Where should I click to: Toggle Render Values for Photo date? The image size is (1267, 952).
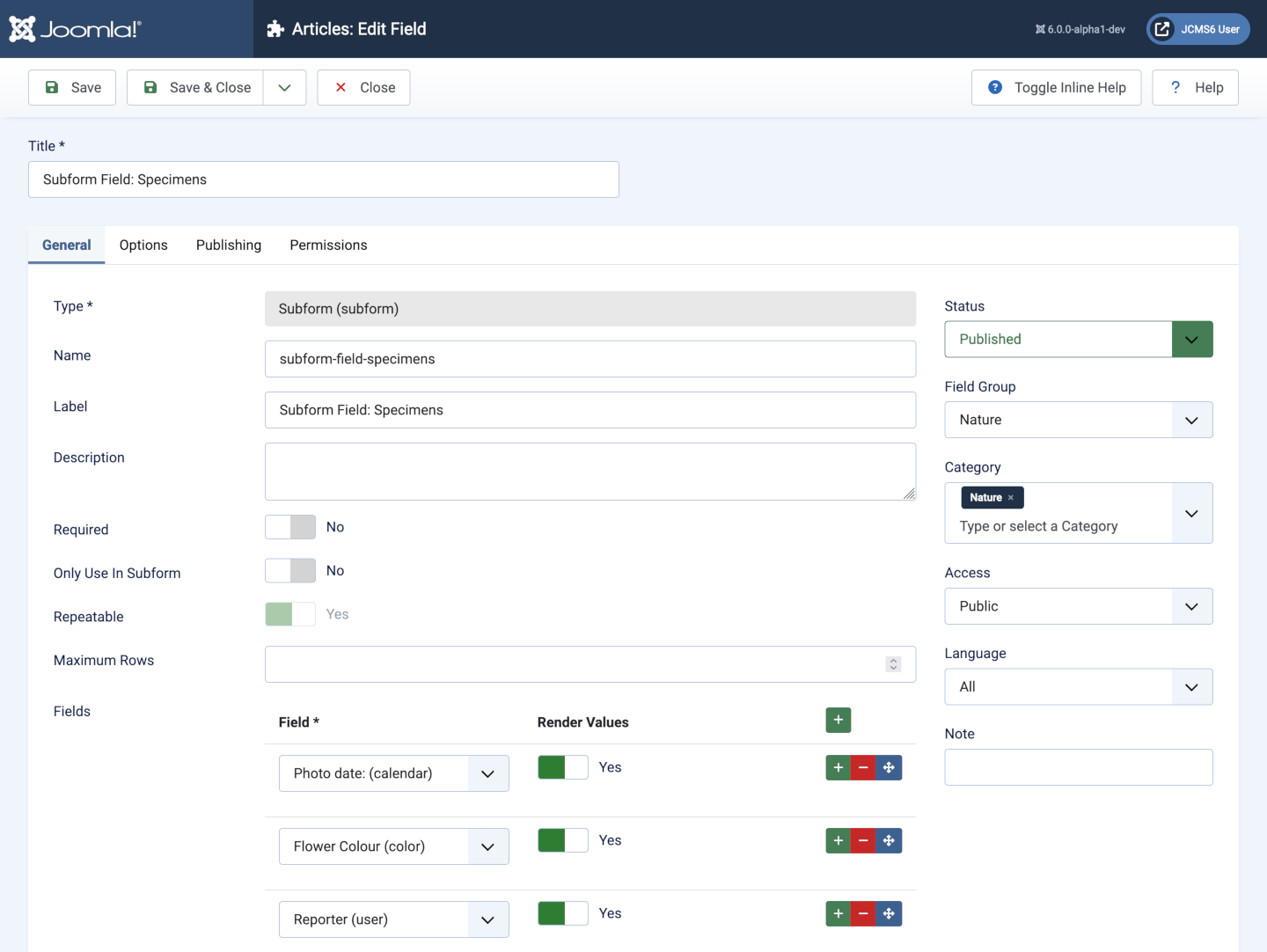pos(563,767)
